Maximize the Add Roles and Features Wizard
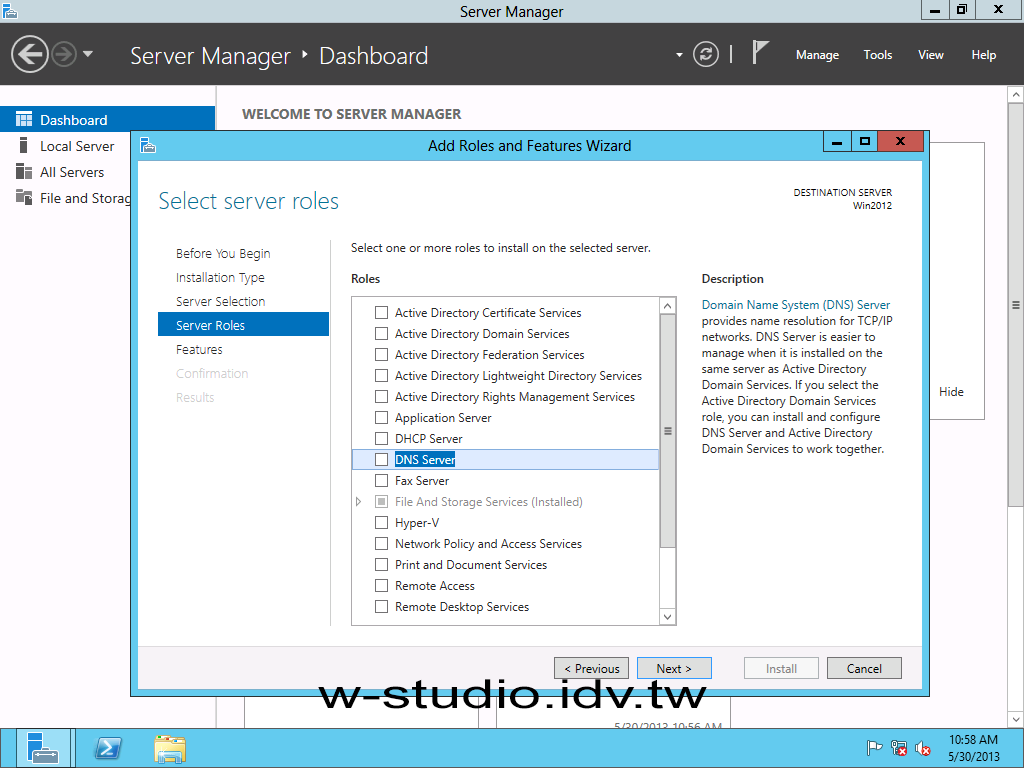1024x768 pixels. [865, 141]
